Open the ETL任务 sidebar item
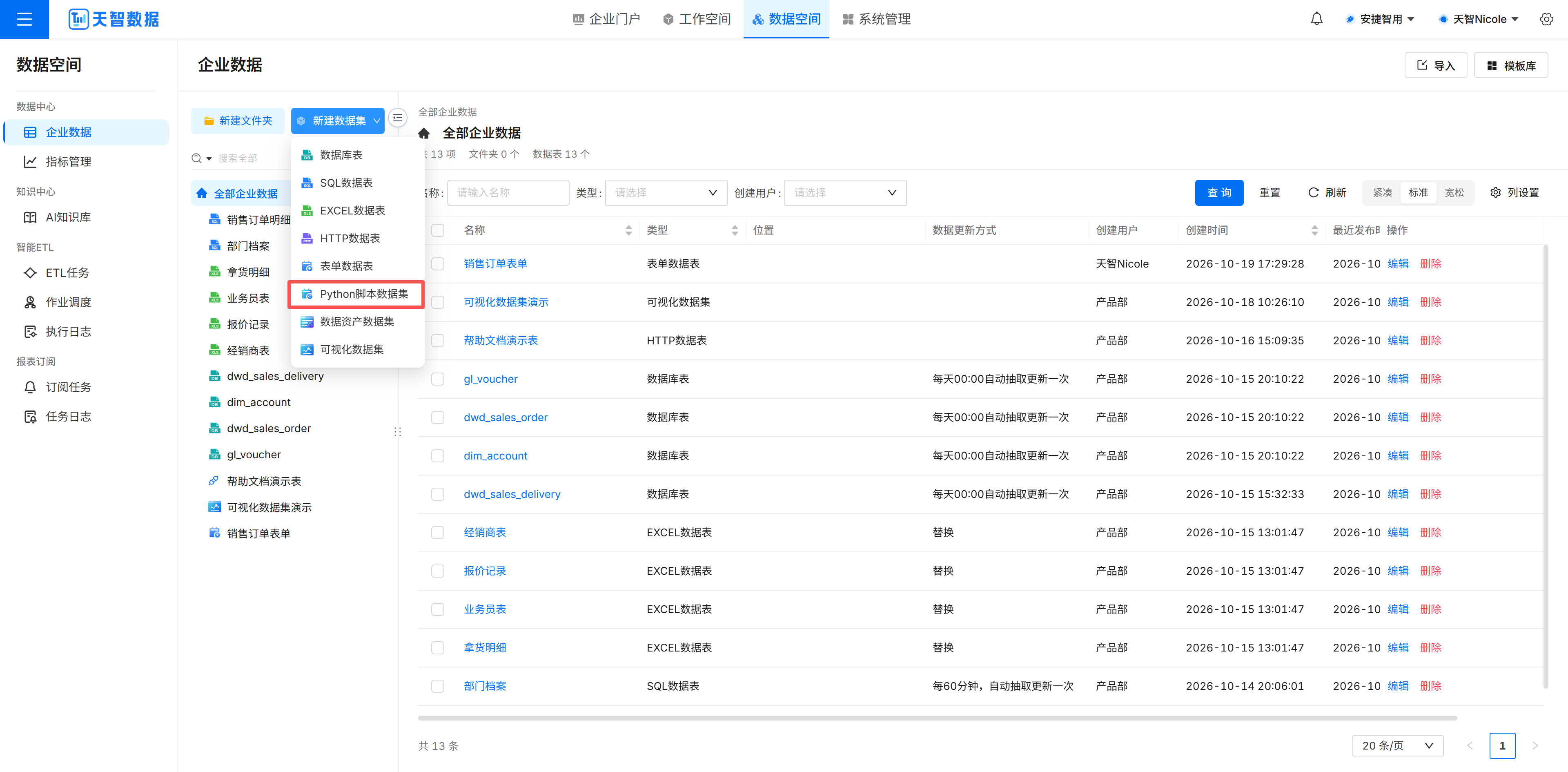The height and width of the screenshot is (772, 1568). pos(87,273)
